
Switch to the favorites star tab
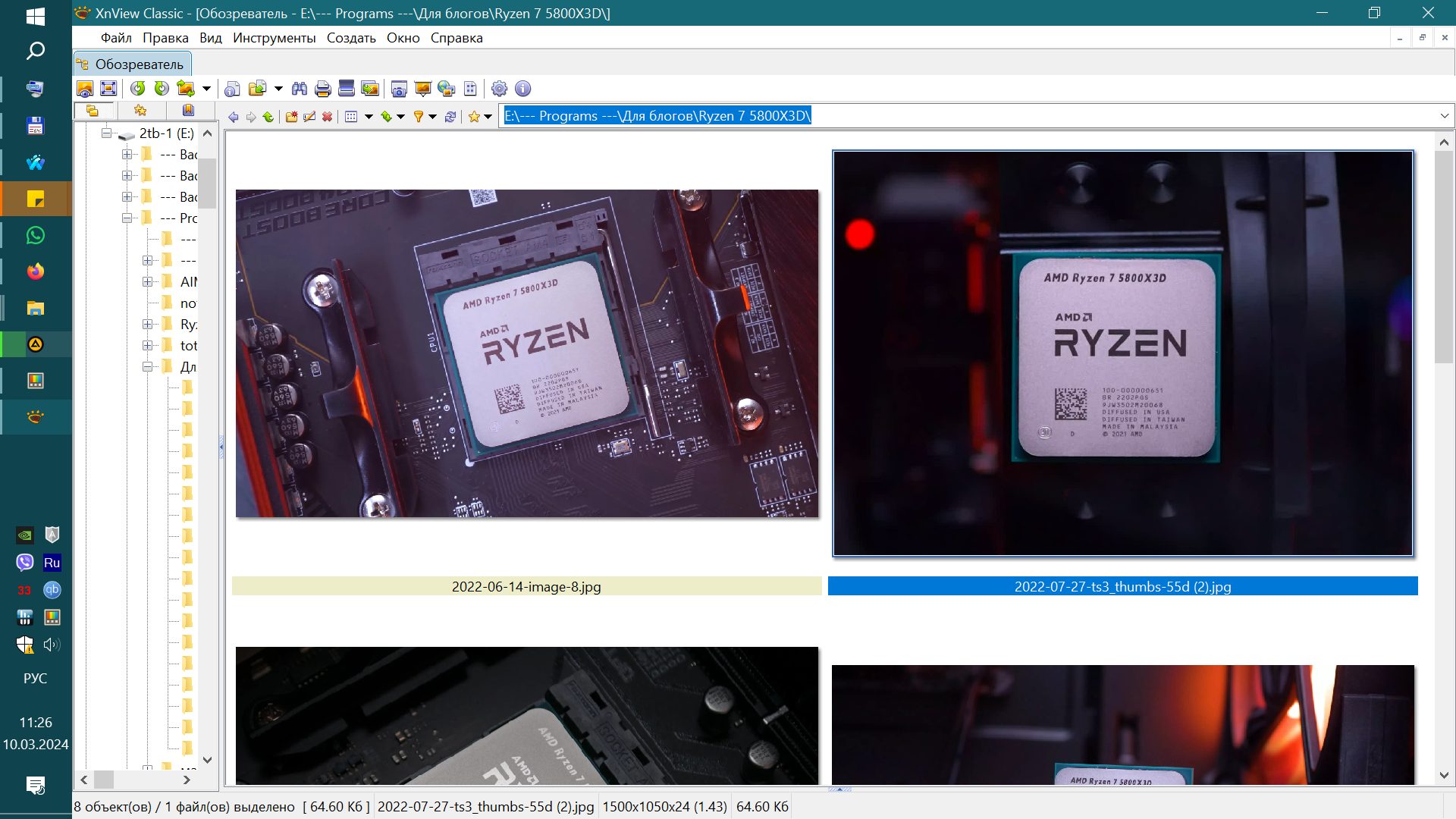[140, 111]
